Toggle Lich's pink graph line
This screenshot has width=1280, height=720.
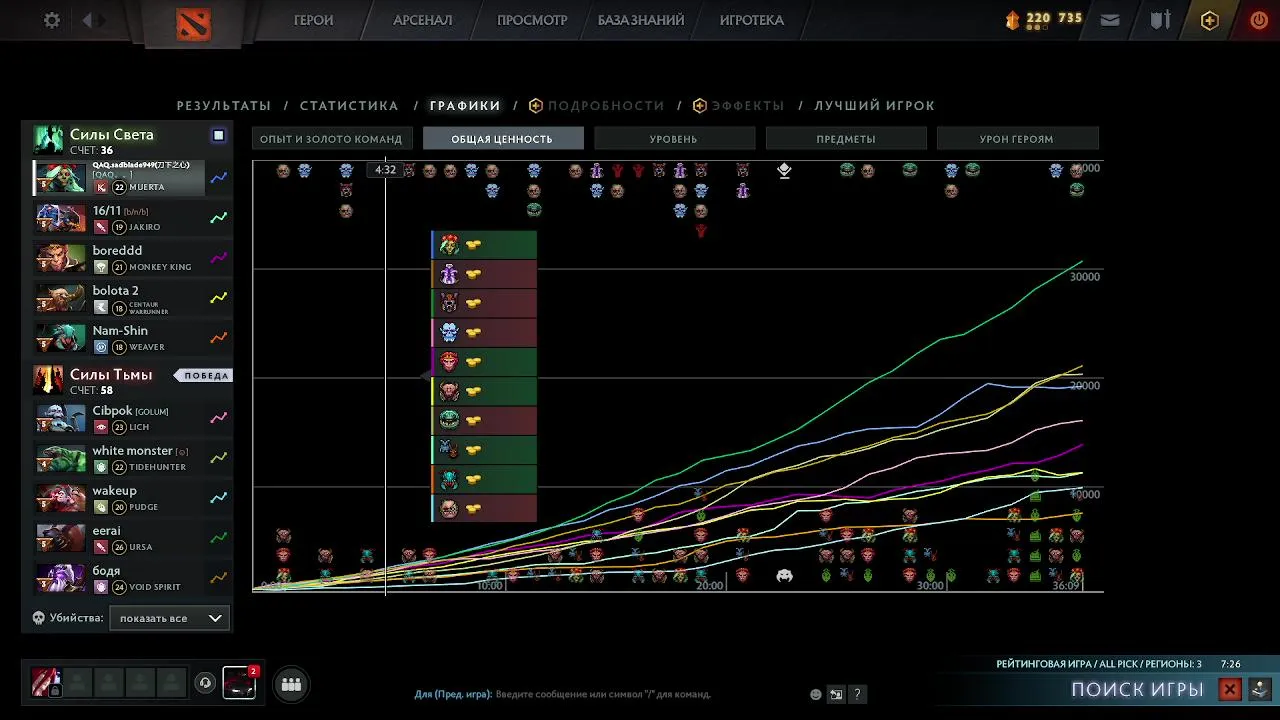[218, 418]
